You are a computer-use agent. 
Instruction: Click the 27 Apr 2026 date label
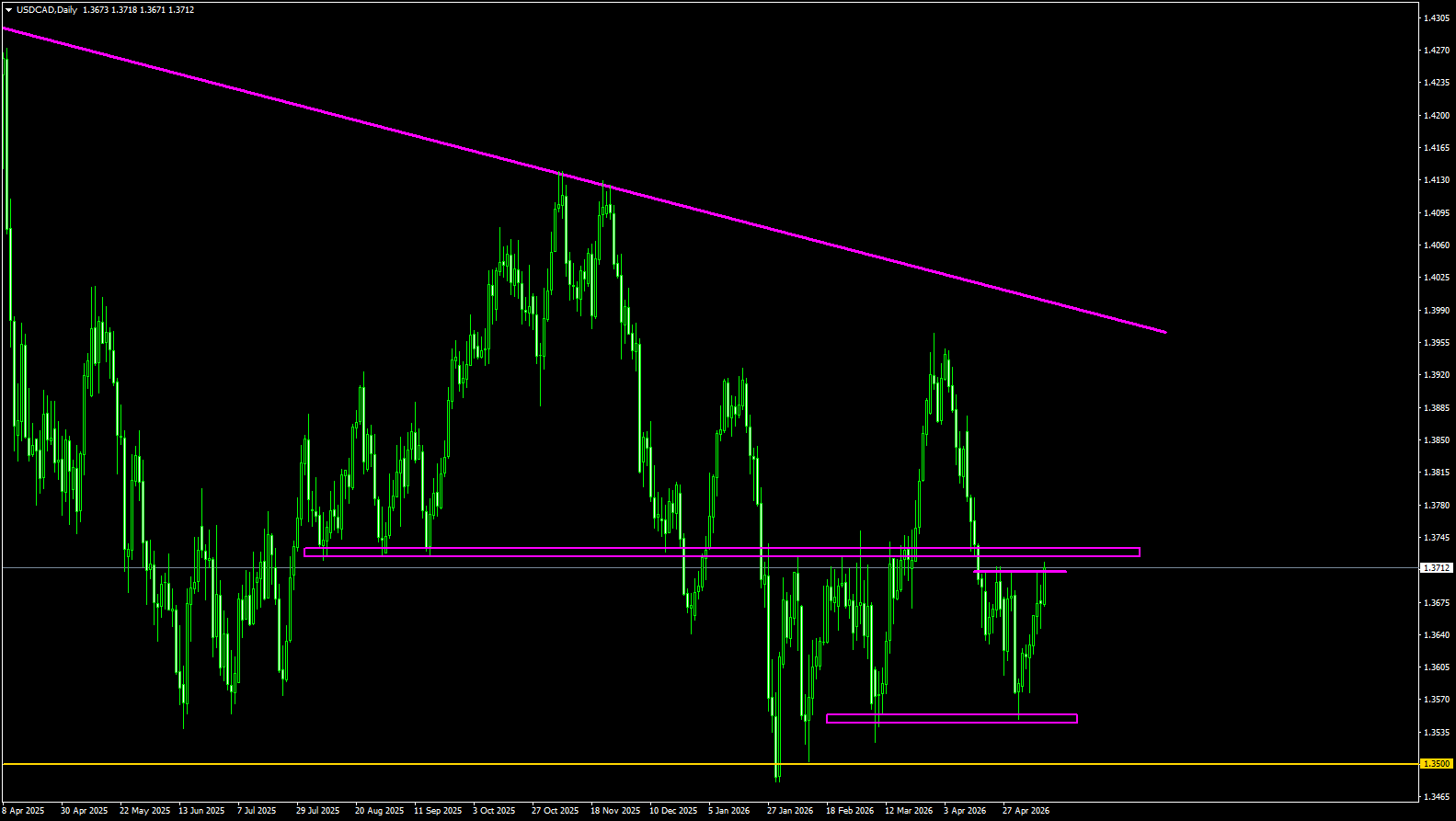tap(1026, 811)
